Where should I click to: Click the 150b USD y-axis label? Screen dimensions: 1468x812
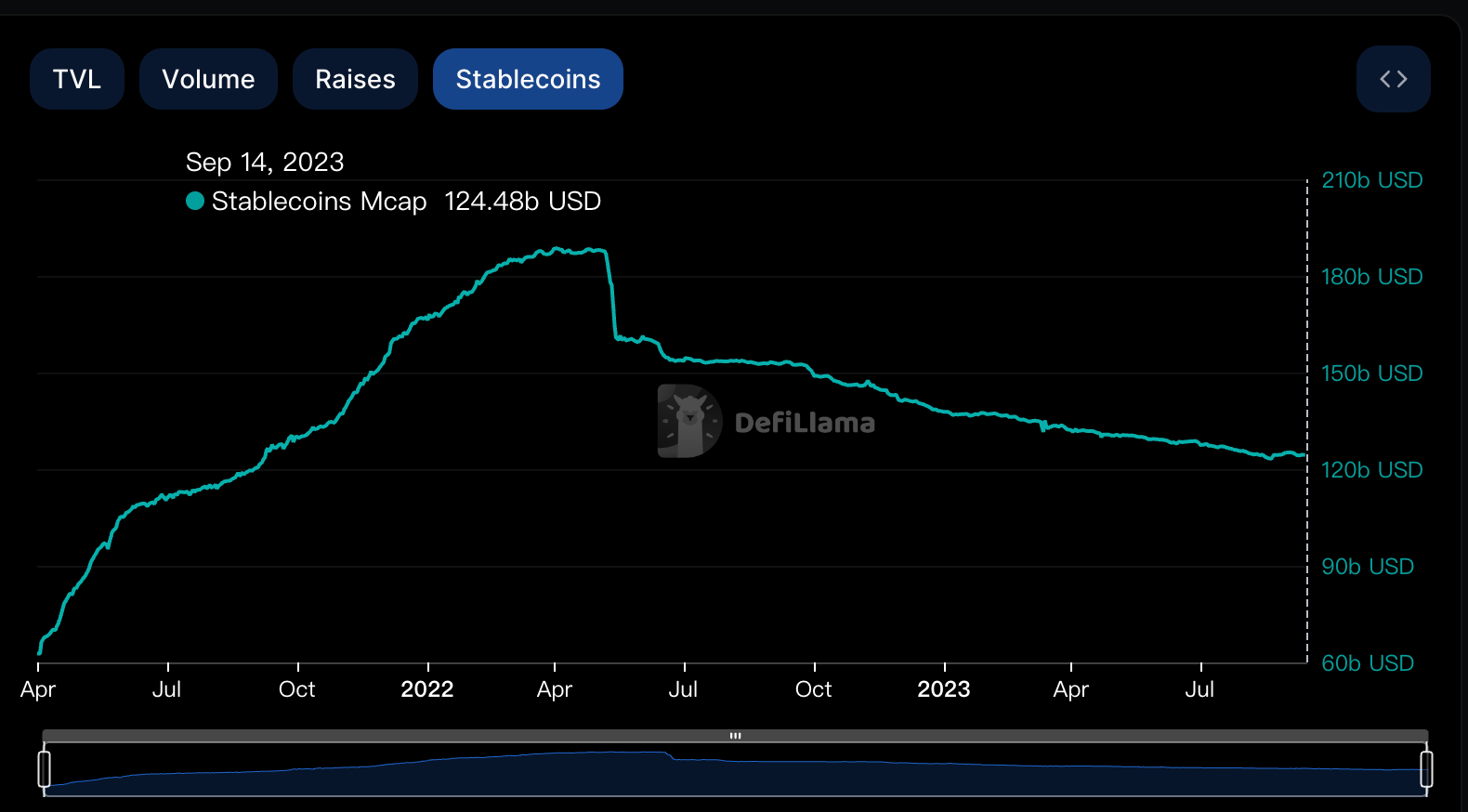(x=1371, y=373)
